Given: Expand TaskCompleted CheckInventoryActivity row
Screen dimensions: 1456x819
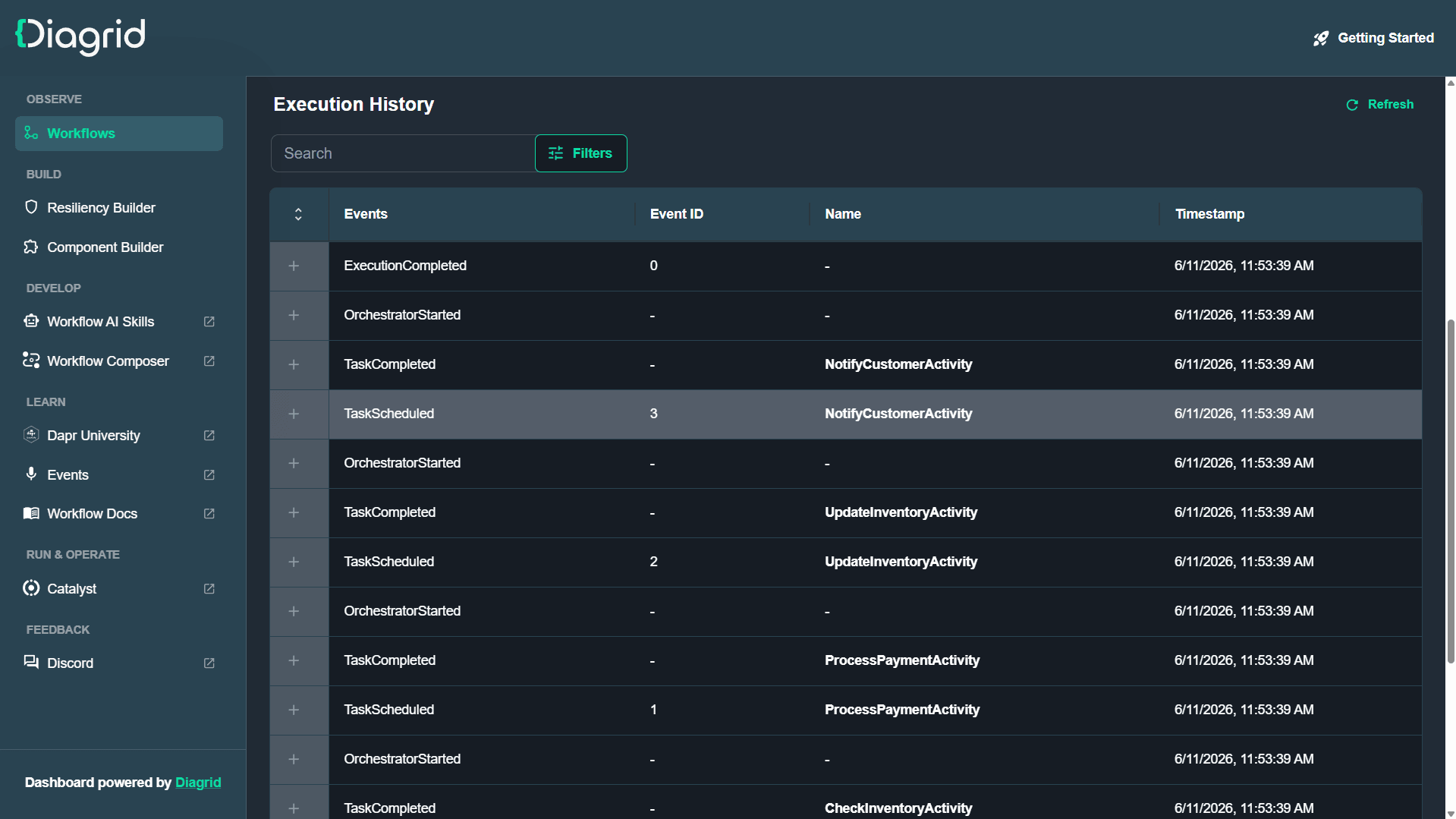Looking at the screenshot, I should [294, 808].
